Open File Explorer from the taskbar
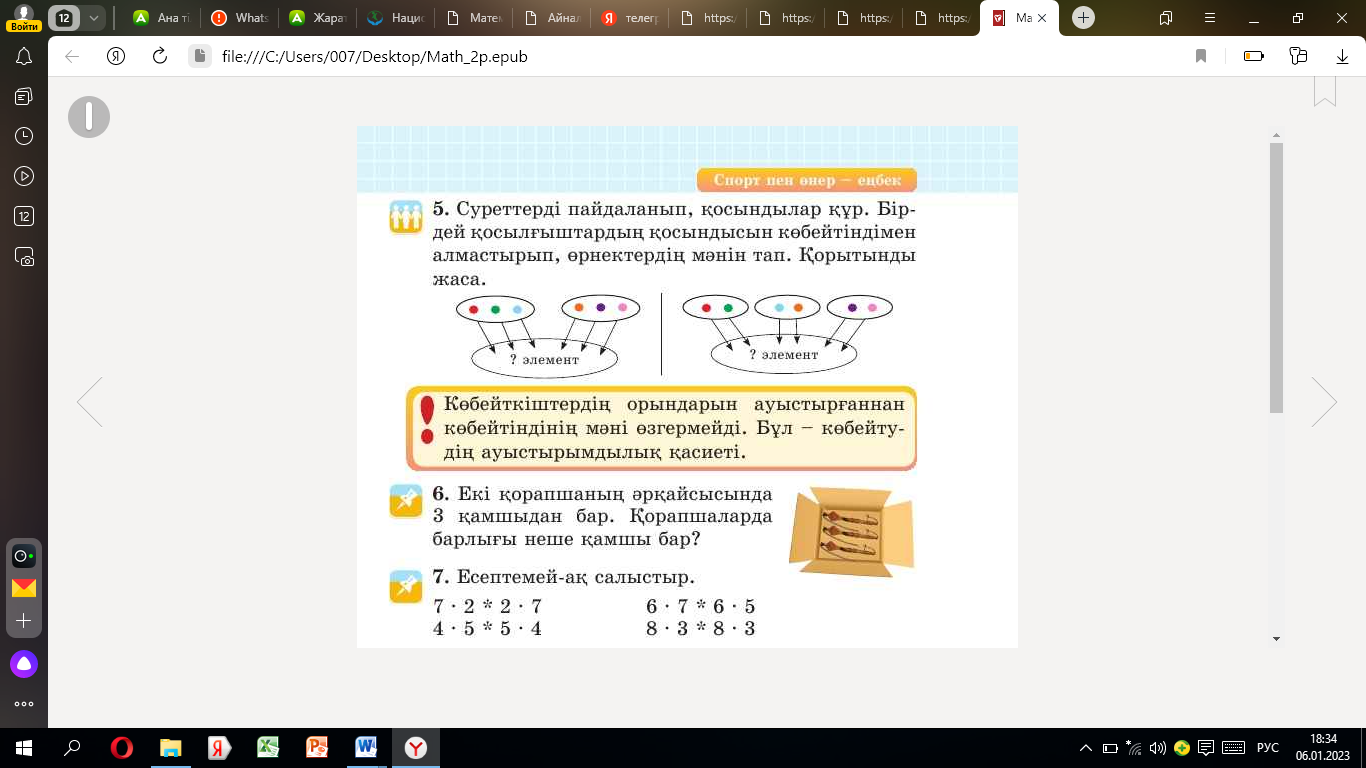The width and height of the screenshot is (1366, 768). click(x=171, y=748)
